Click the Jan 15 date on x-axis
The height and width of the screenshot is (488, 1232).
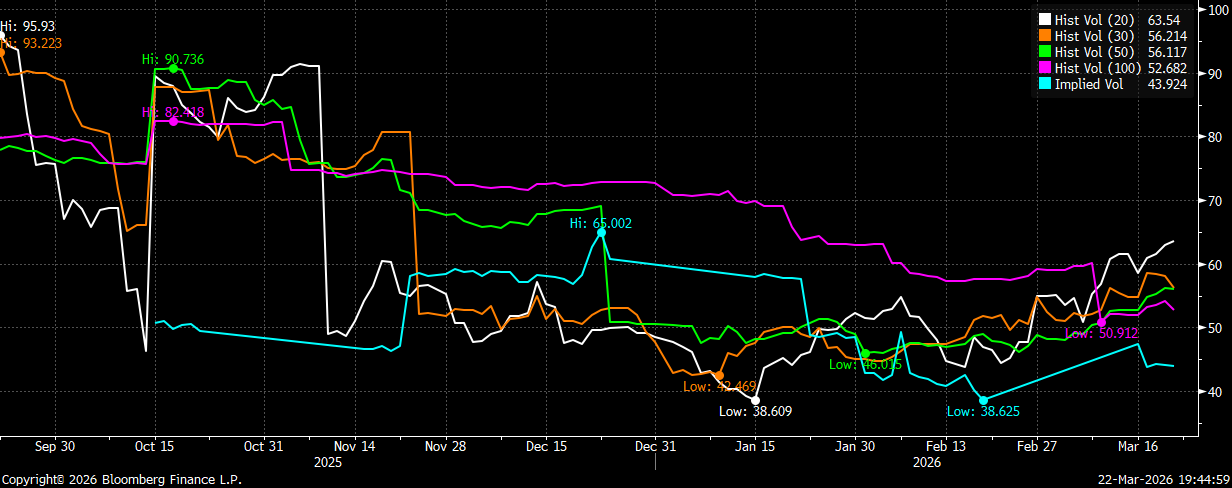pos(755,445)
